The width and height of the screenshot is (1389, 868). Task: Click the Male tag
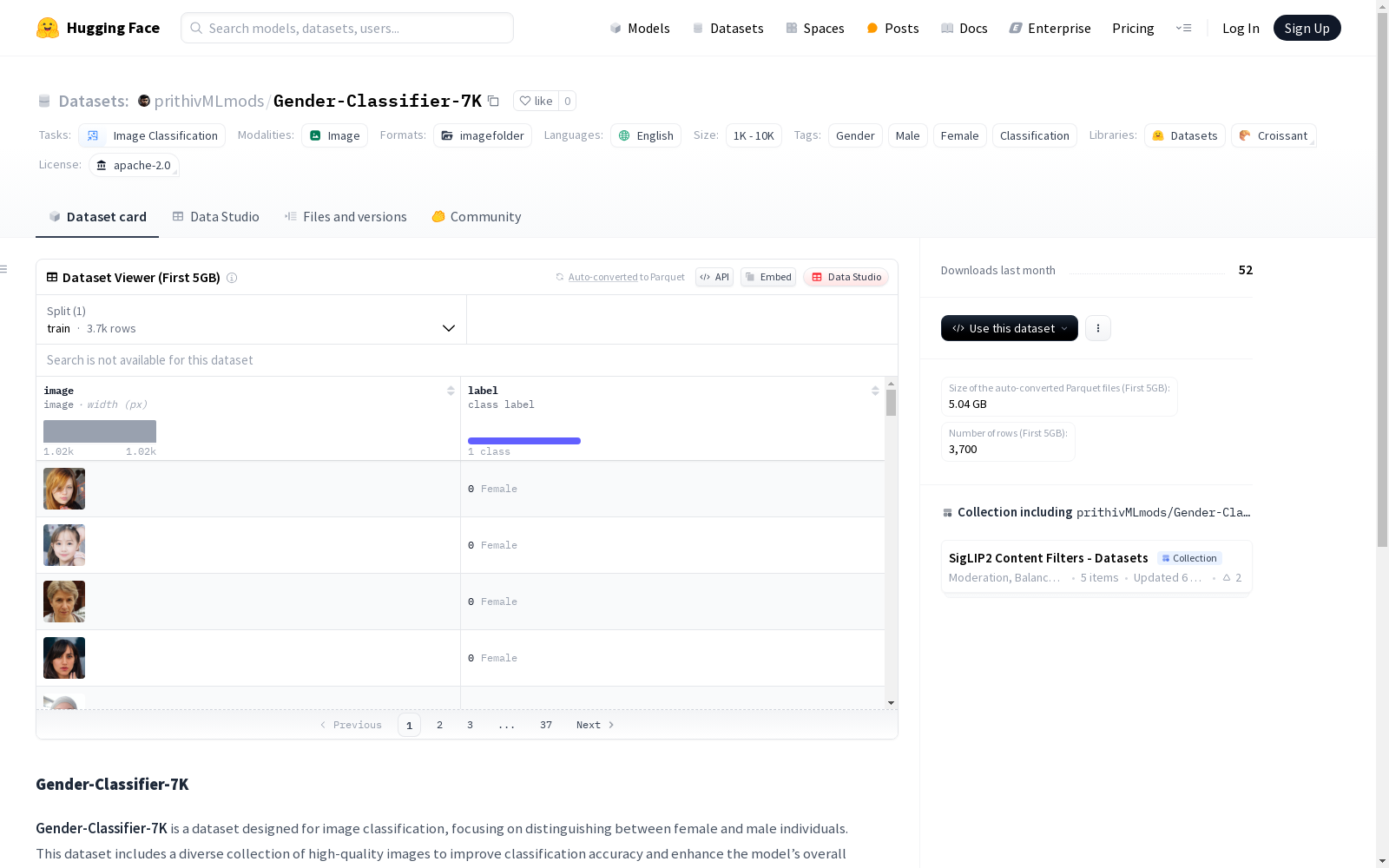point(907,135)
